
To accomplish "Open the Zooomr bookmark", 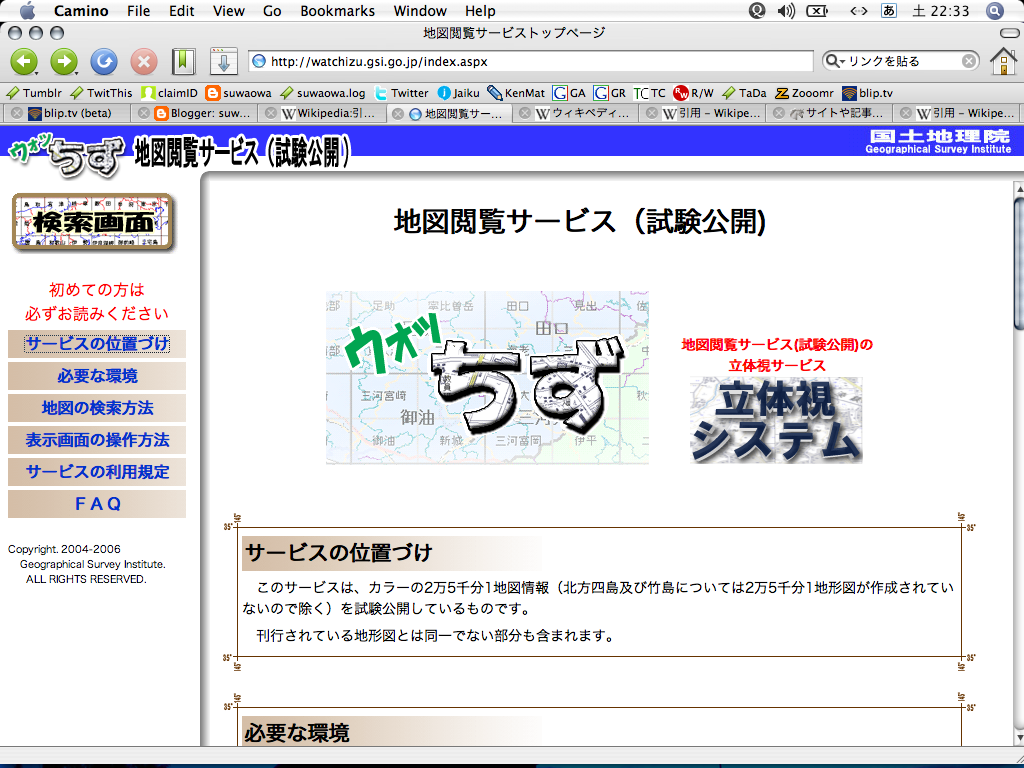I will click(805, 93).
